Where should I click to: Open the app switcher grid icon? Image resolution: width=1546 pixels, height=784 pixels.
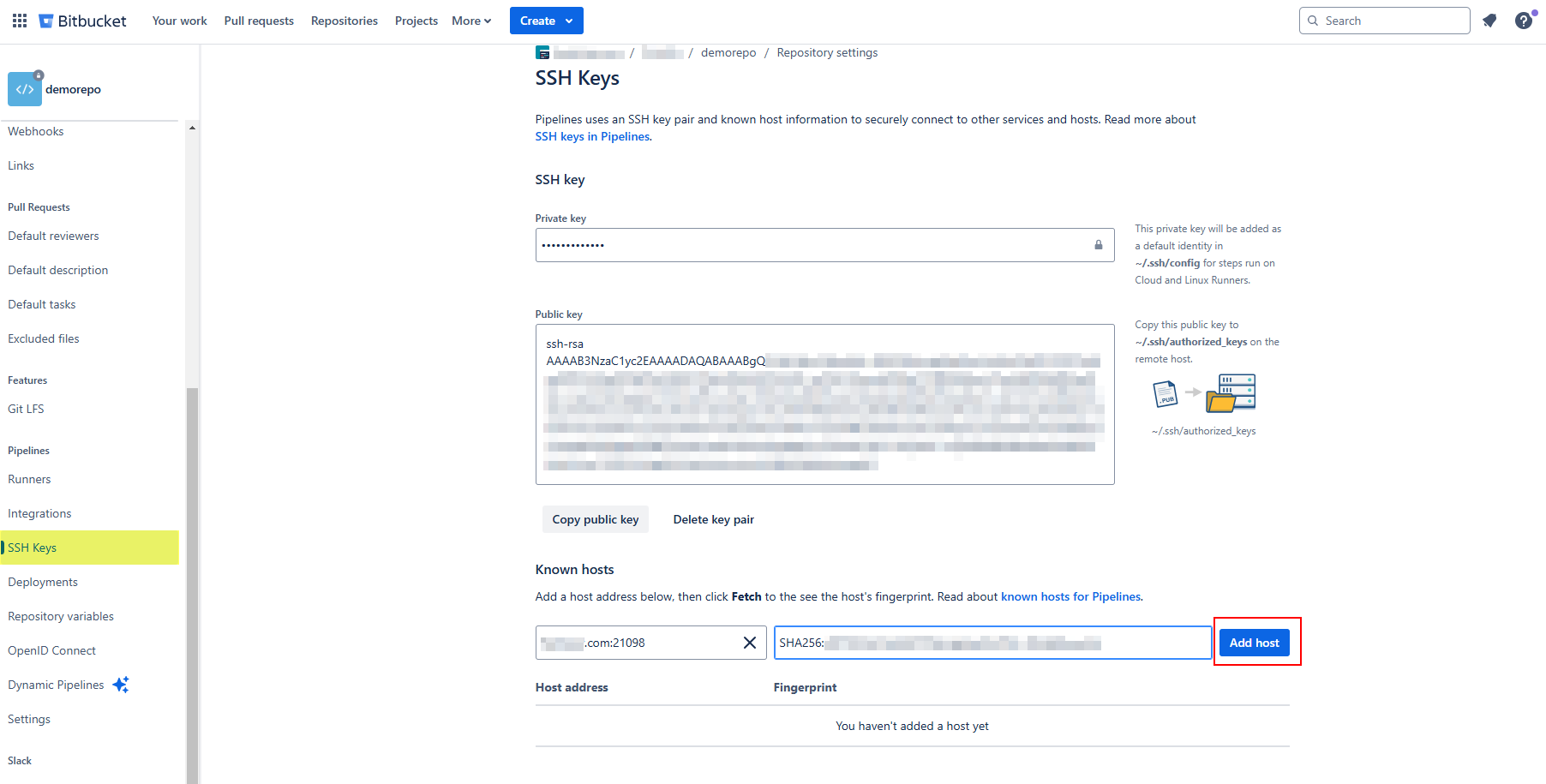(20, 21)
